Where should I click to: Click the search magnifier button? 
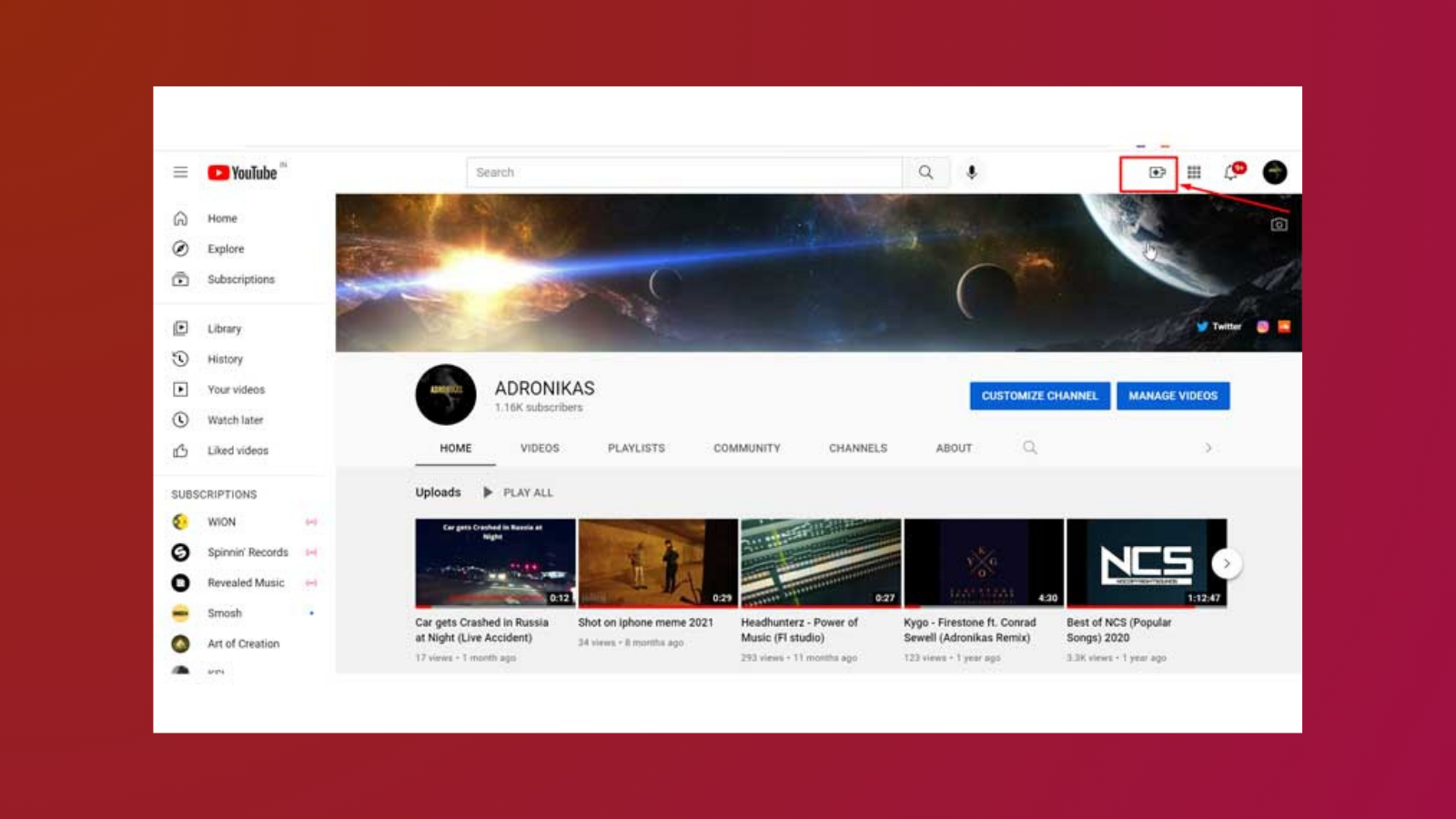point(925,172)
